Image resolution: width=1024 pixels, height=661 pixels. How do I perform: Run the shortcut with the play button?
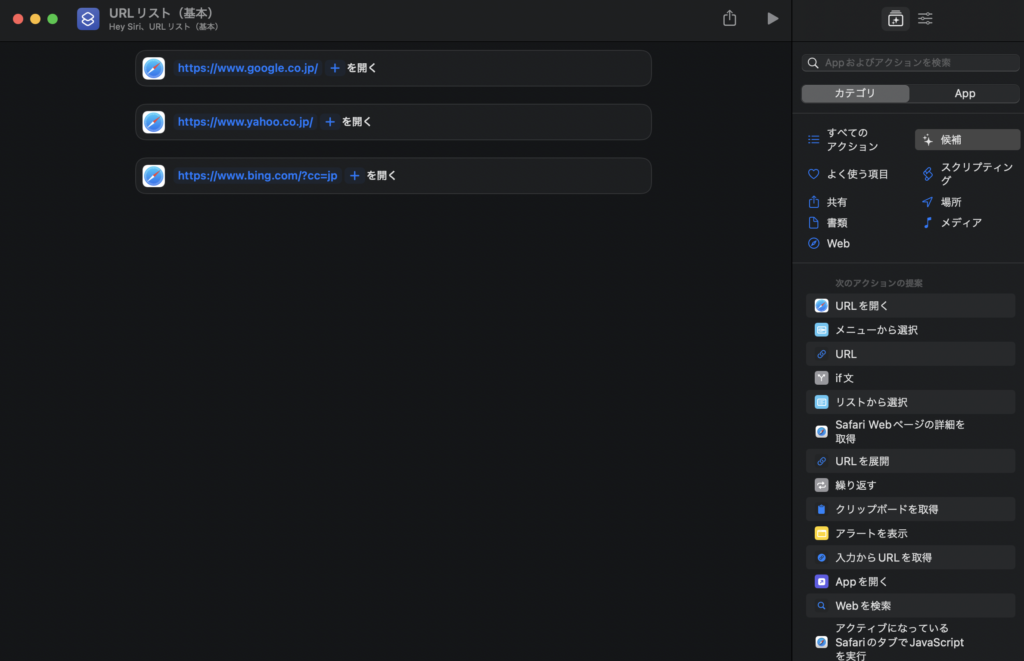tap(772, 18)
